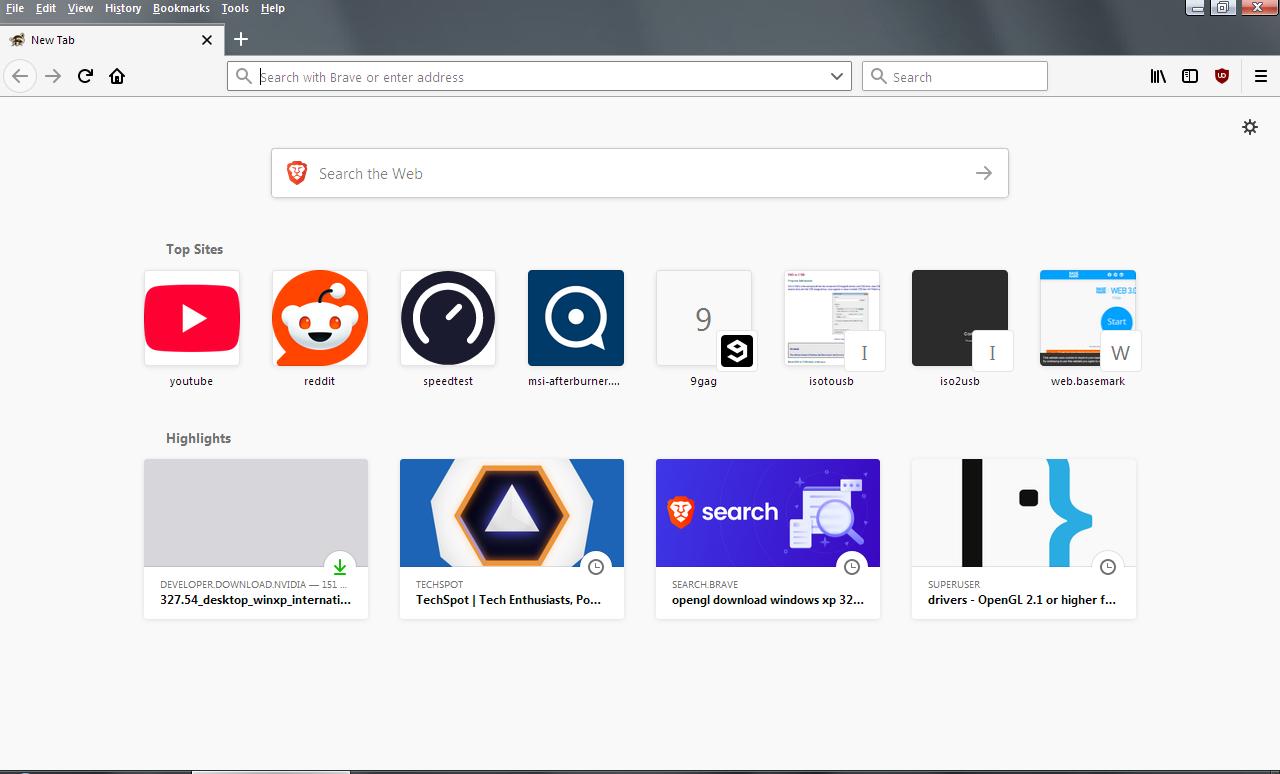Go forward to next page
This screenshot has height=774, width=1280.
click(53, 76)
